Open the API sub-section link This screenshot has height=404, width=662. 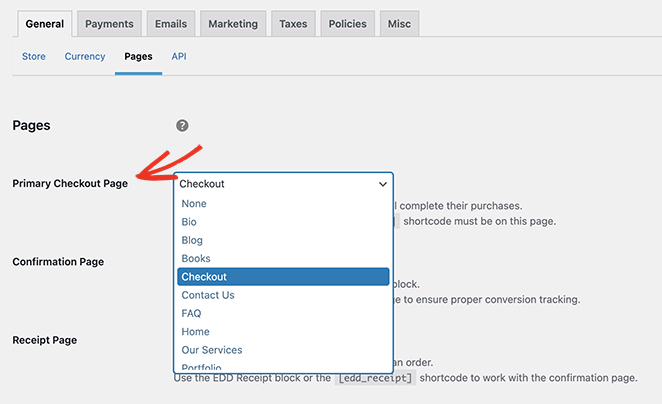178,57
